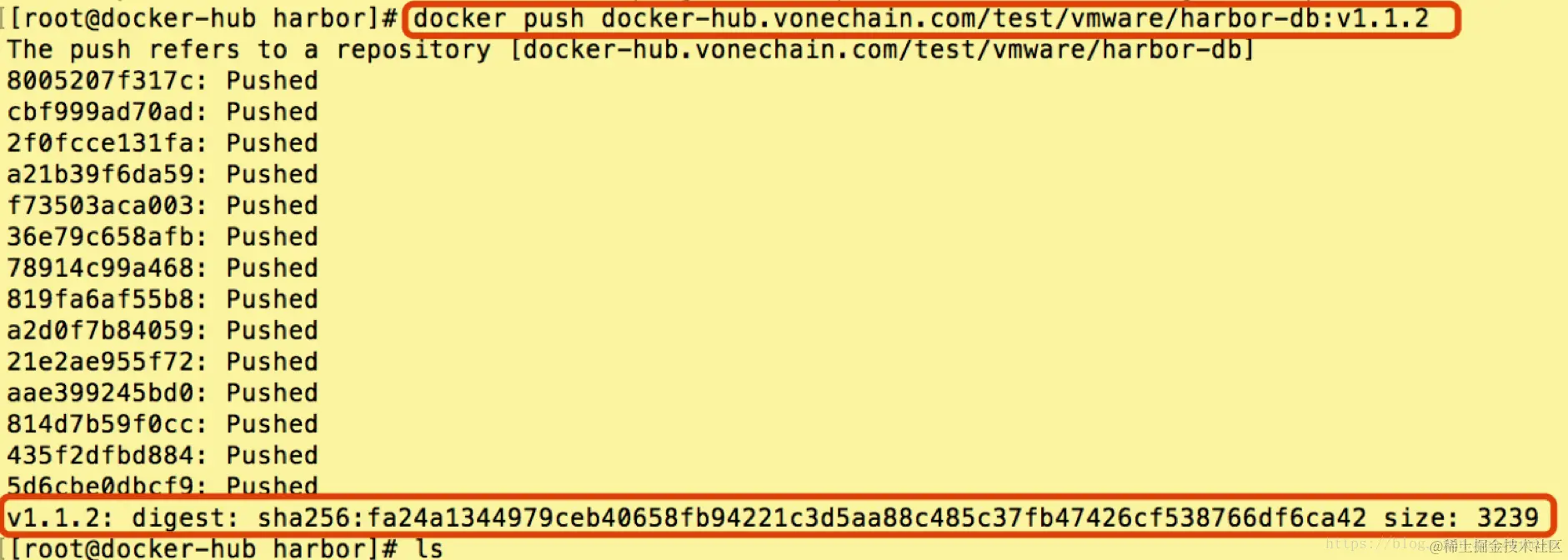Select layer hash 8005207f317c
1568x560 pixels.
point(105,81)
